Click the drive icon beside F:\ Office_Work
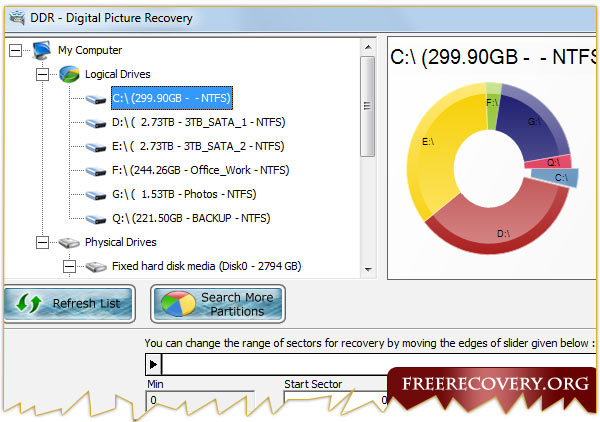Screen dimensions: 600x422 point(96,171)
